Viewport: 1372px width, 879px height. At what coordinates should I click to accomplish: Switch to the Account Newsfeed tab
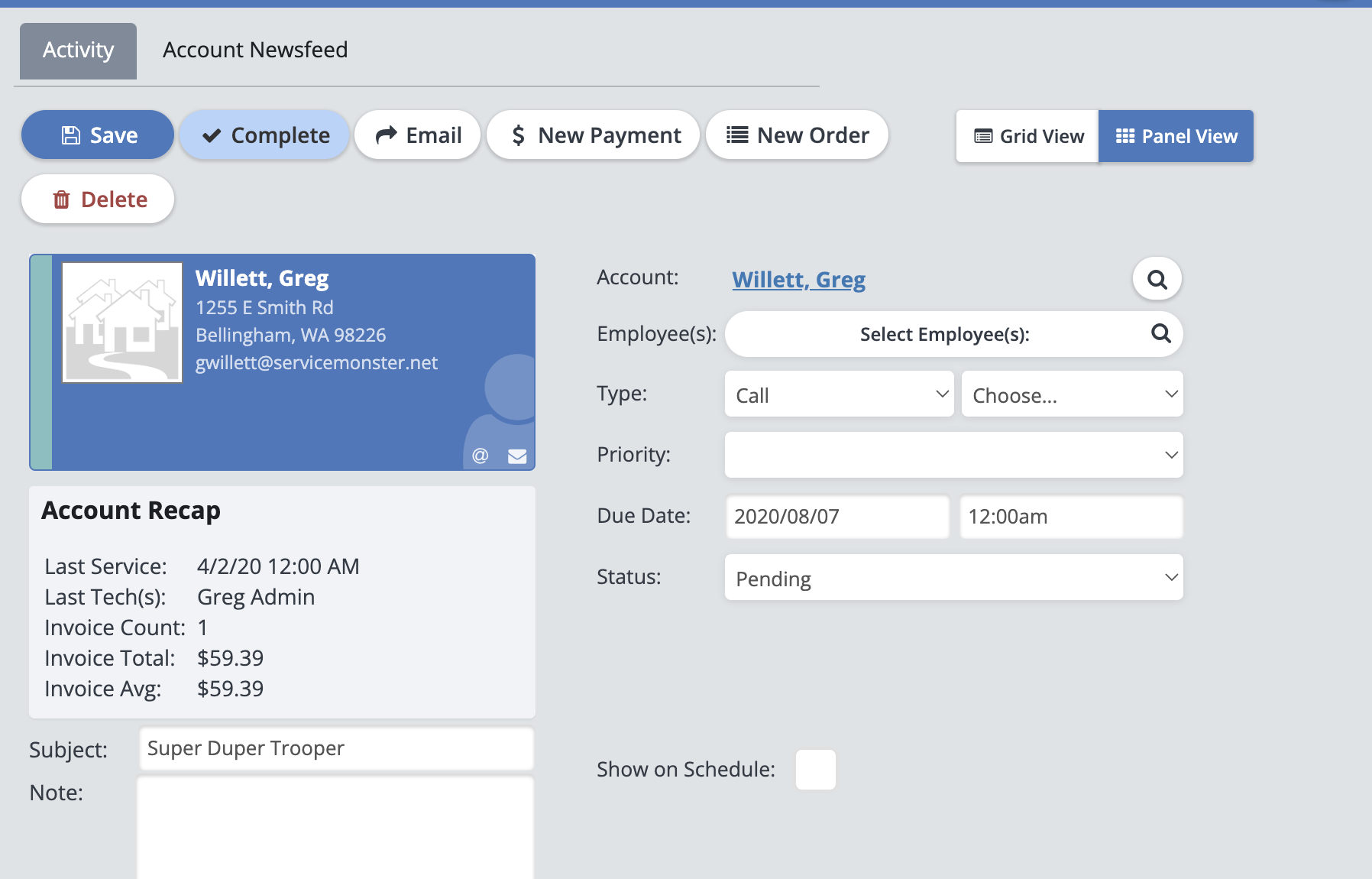[x=255, y=50]
